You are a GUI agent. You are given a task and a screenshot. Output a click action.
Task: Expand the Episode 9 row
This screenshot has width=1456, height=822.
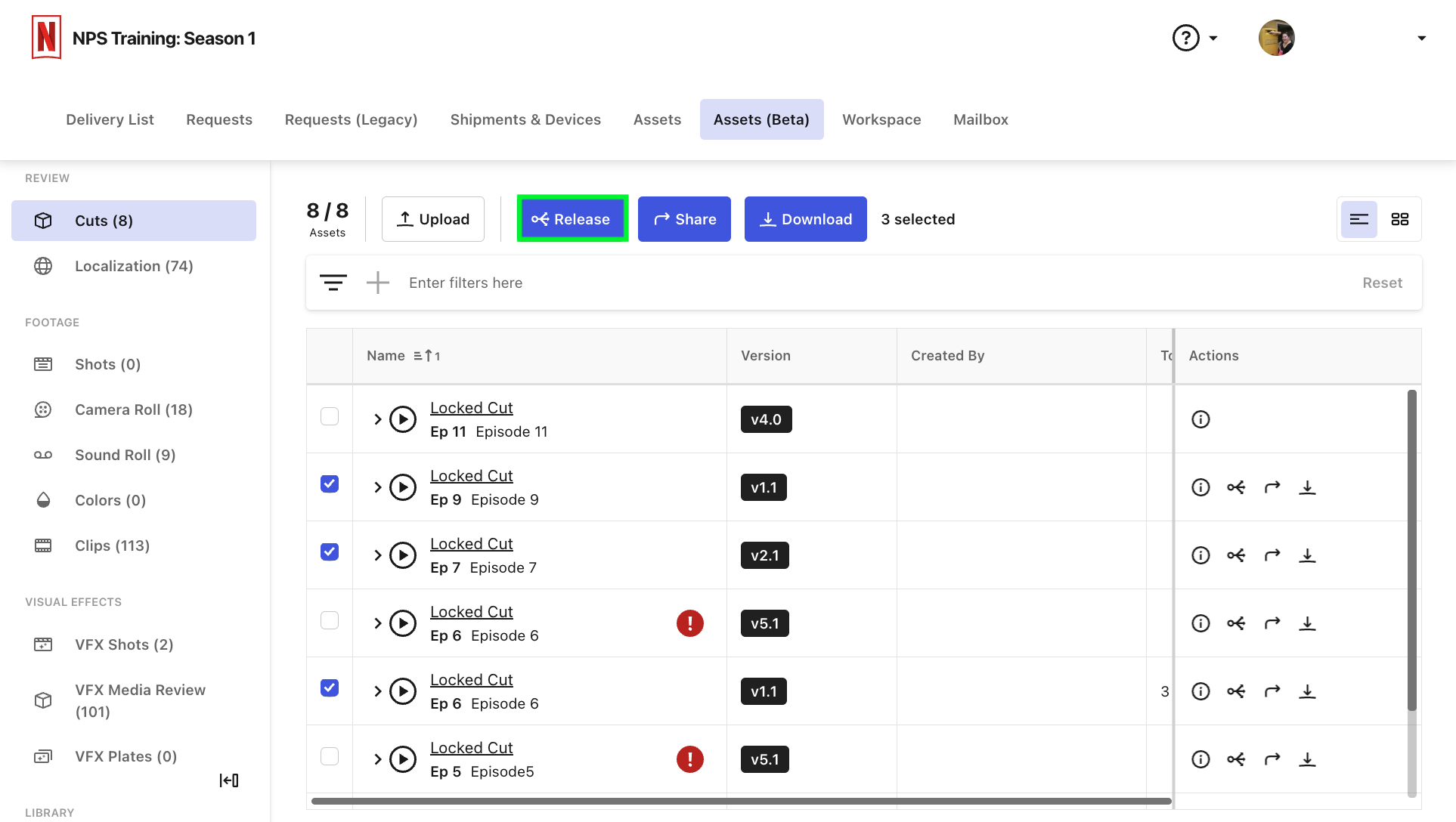(377, 487)
